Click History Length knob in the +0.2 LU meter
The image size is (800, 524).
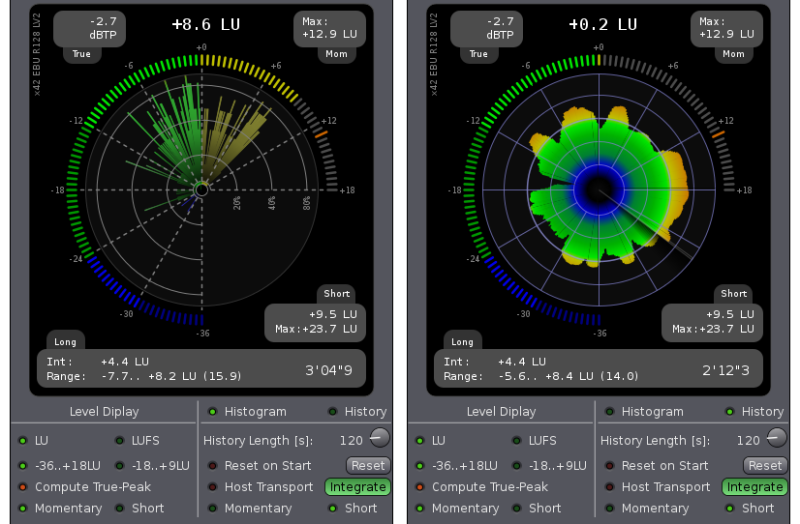776,437
